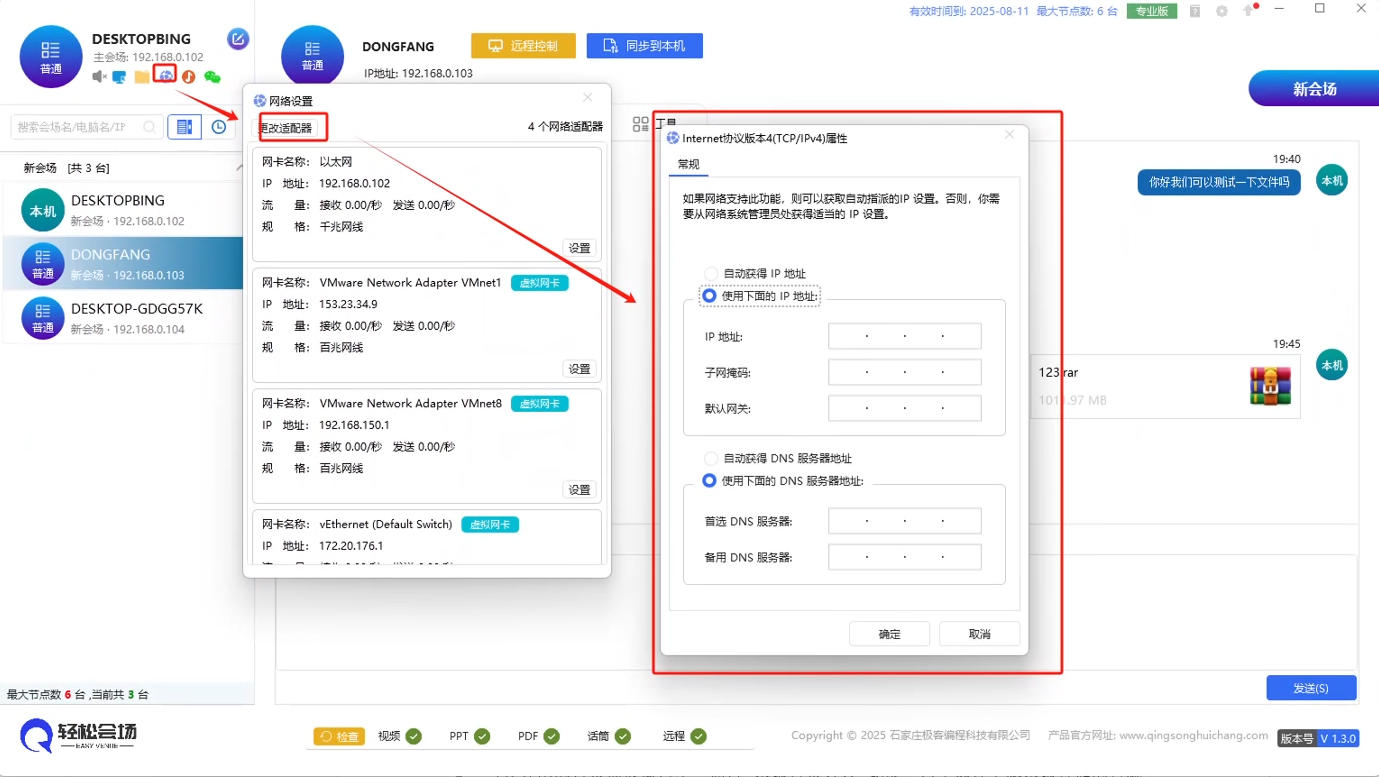
Task: Select 使用下面的 DNS 服务器地址 radio button
Action: click(x=709, y=481)
